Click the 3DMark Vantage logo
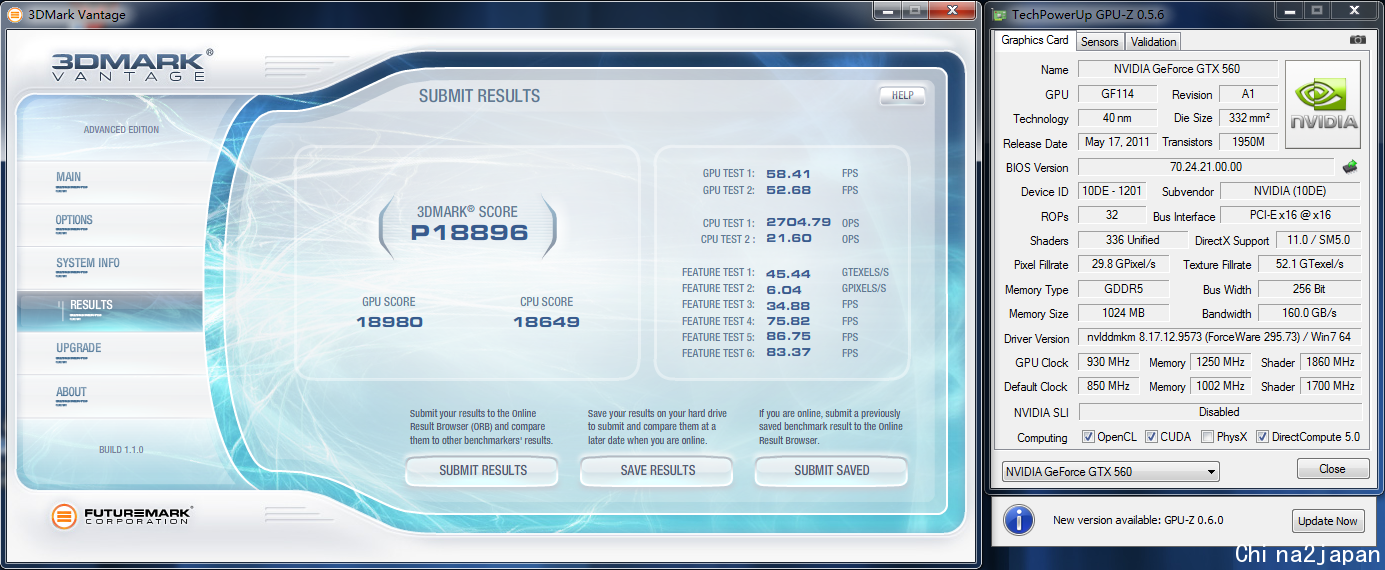Screen dimensions: 1385x570 point(132,65)
